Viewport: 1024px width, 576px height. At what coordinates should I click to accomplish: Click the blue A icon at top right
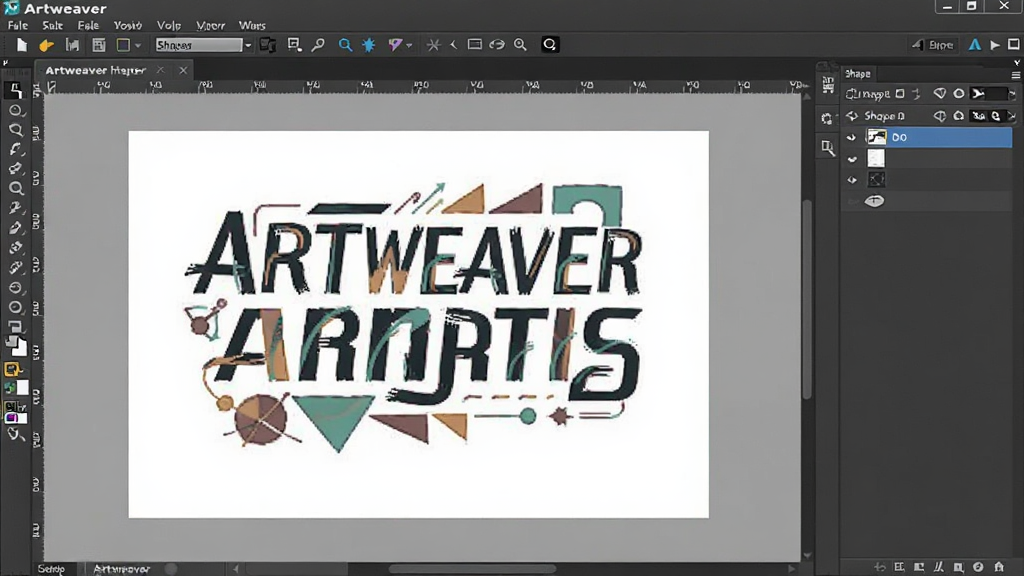pyautogui.click(x=974, y=44)
